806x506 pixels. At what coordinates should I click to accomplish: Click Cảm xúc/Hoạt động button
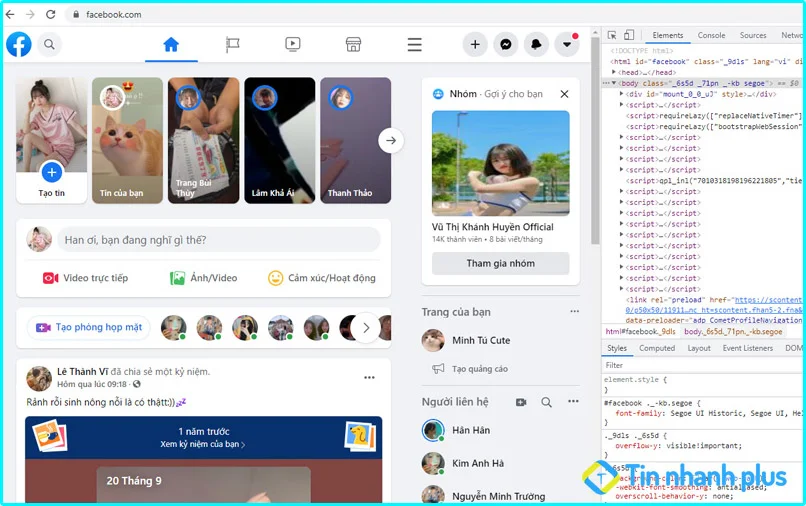[x=322, y=278]
